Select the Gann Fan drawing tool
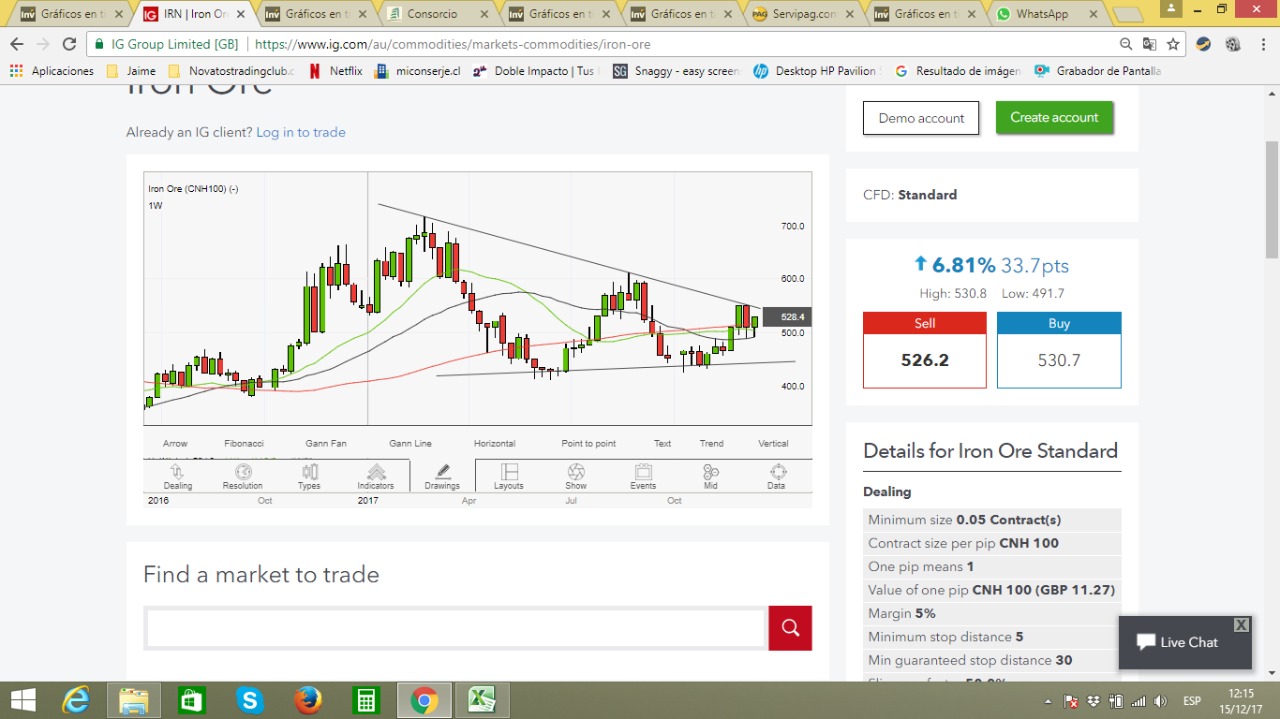Image resolution: width=1280 pixels, height=719 pixels. tap(325, 443)
